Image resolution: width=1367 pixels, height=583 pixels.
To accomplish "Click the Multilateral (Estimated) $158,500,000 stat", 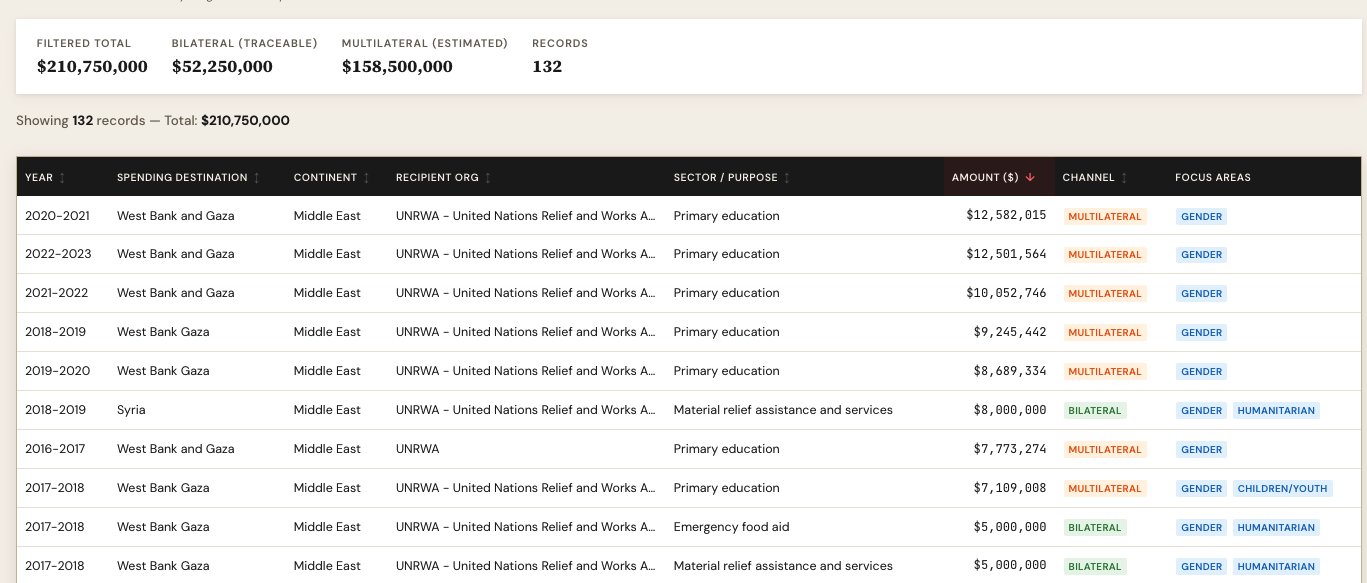I will click(397, 67).
